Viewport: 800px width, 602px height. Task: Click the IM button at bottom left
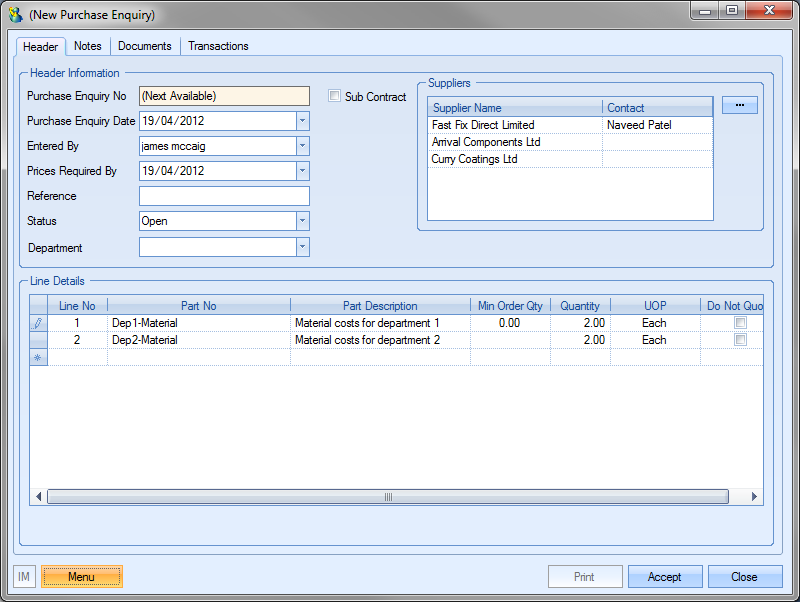coord(24,577)
